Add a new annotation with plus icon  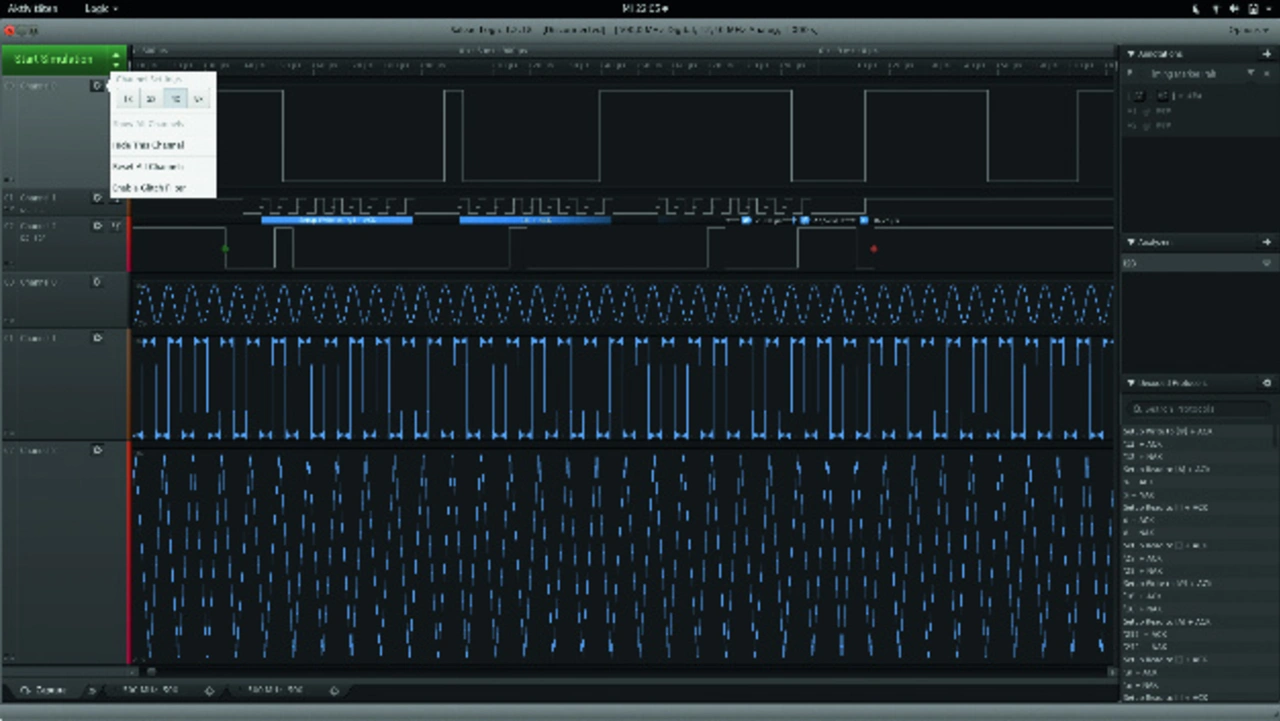(1267, 53)
